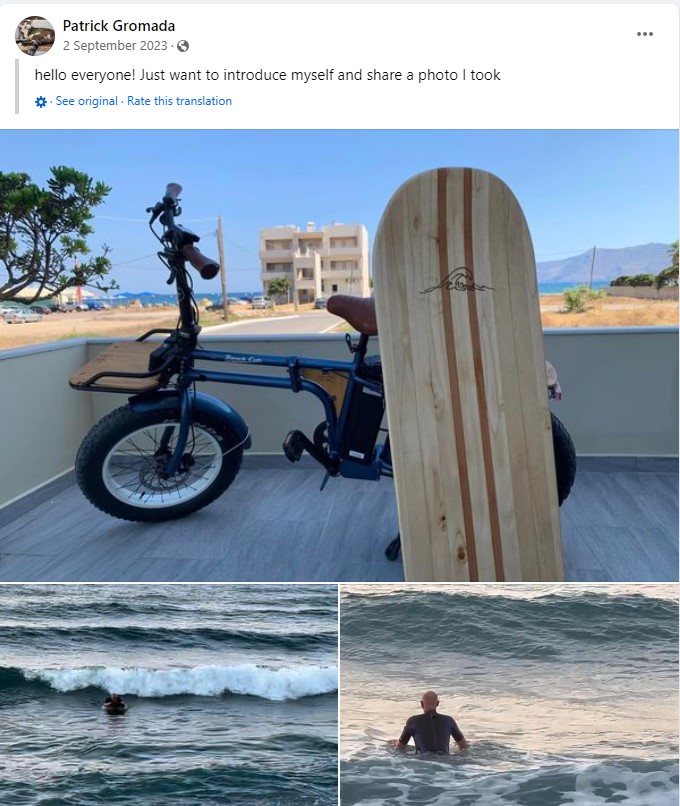Click the Patrick Gromada author name
Screen dimensions: 680x806
[119, 26]
